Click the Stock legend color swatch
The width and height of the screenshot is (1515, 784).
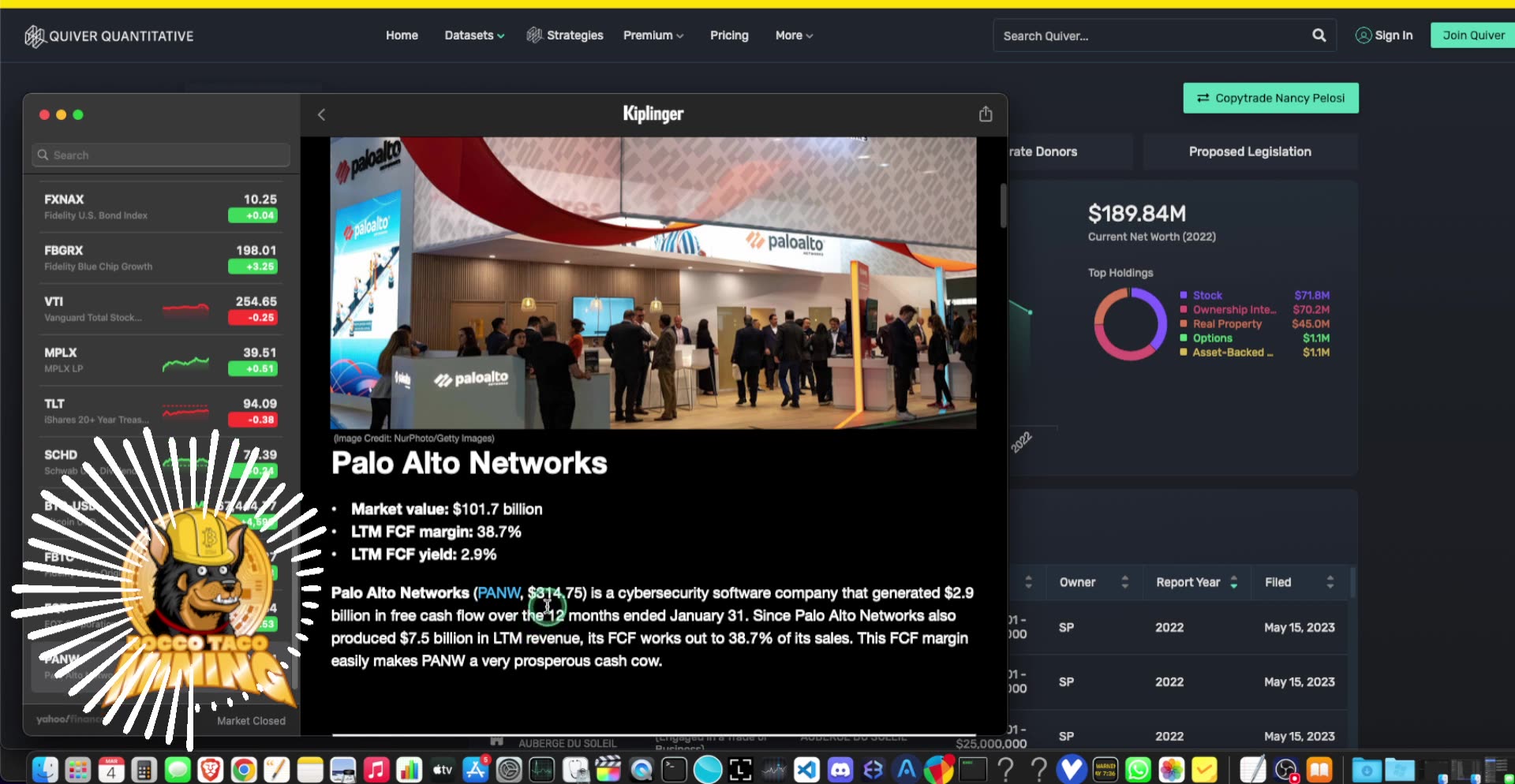1184,296
